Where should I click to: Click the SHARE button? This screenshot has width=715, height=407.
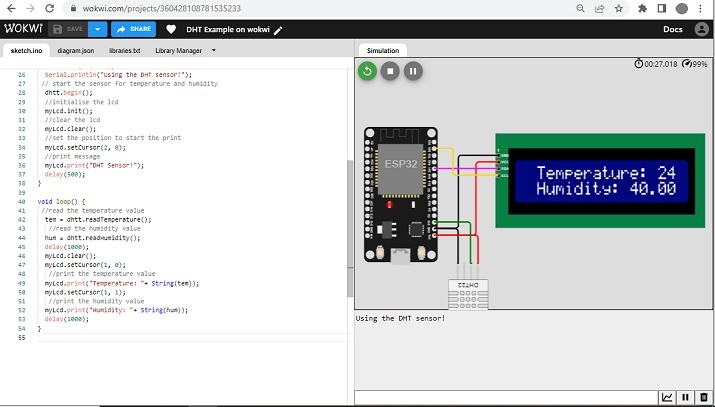[133, 29]
